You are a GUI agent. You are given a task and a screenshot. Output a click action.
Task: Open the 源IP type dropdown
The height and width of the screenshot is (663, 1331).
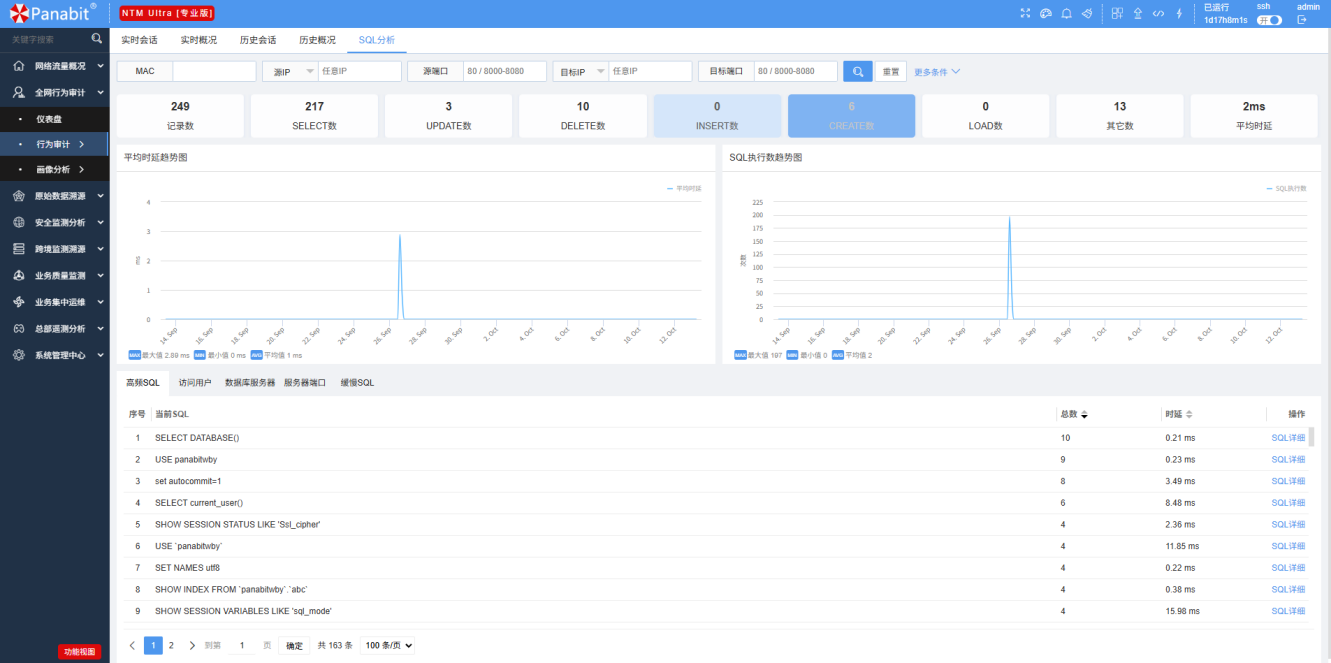[x=289, y=72]
